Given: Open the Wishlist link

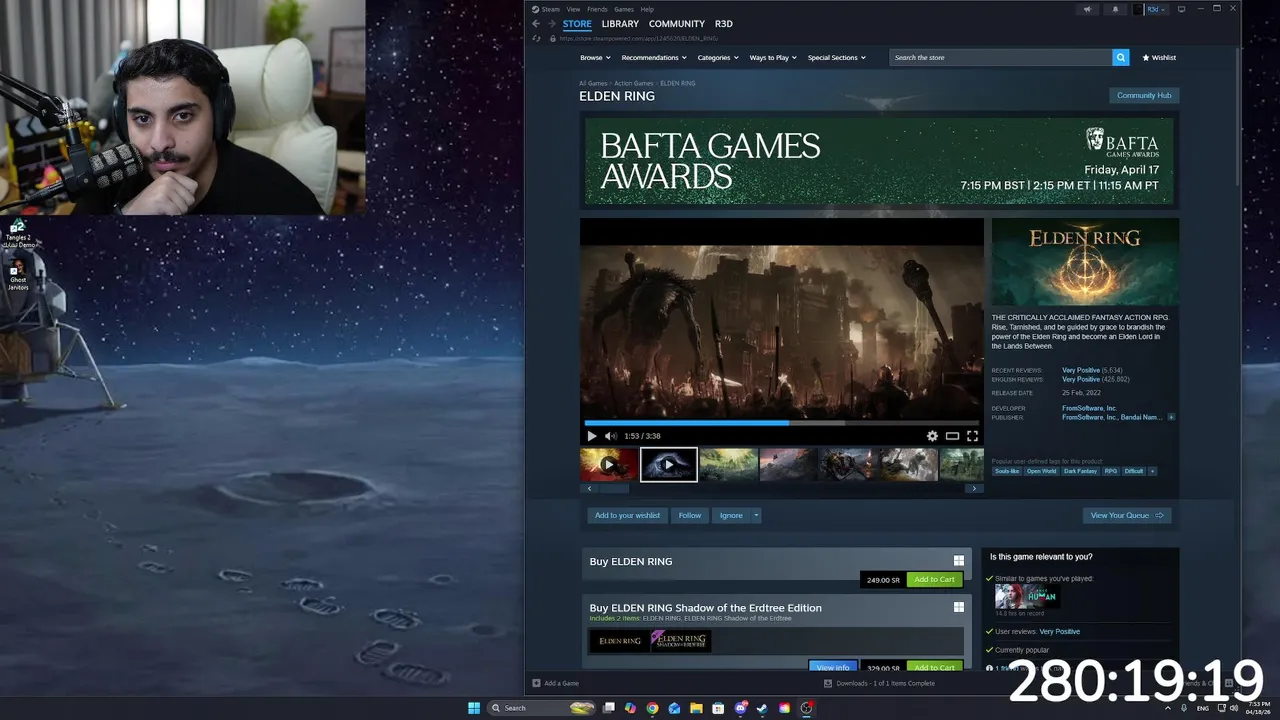Looking at the screenshot, I should click(1160, 57).
